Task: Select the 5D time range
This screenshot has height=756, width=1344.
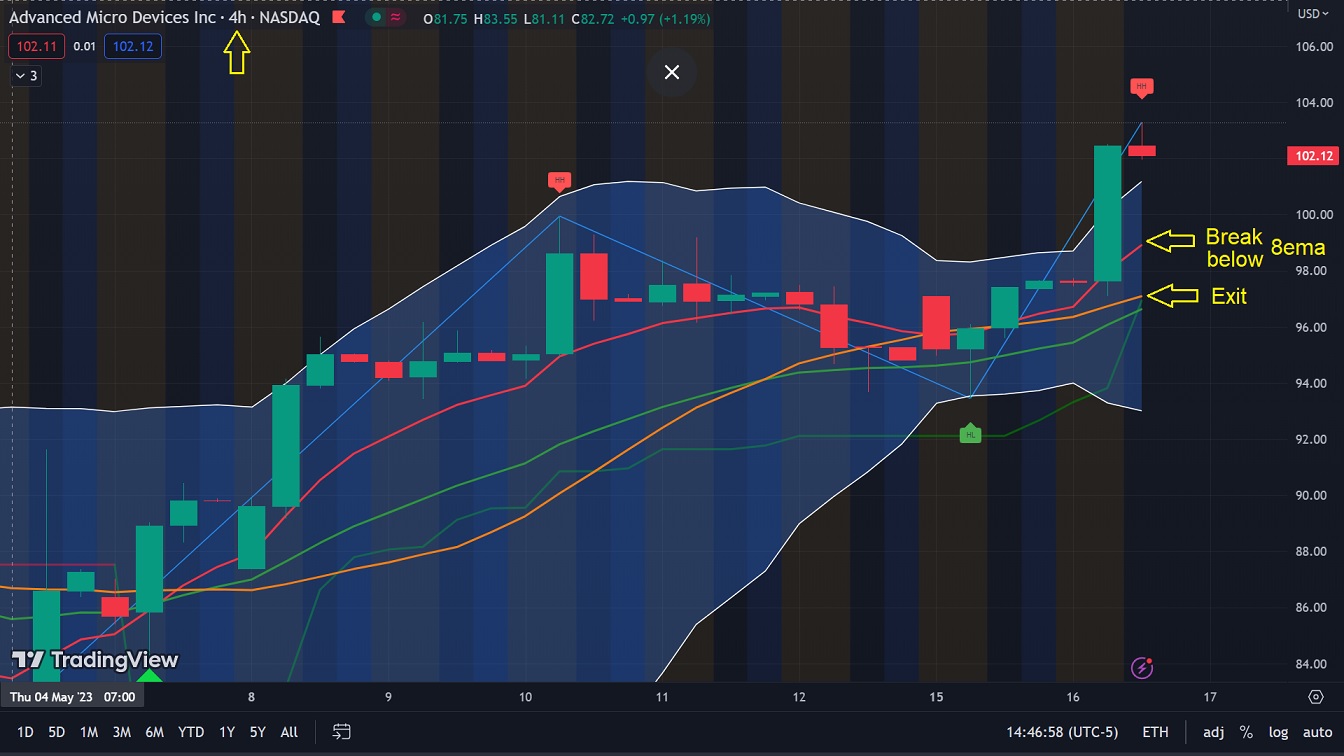Action: (x=57, y=732)
